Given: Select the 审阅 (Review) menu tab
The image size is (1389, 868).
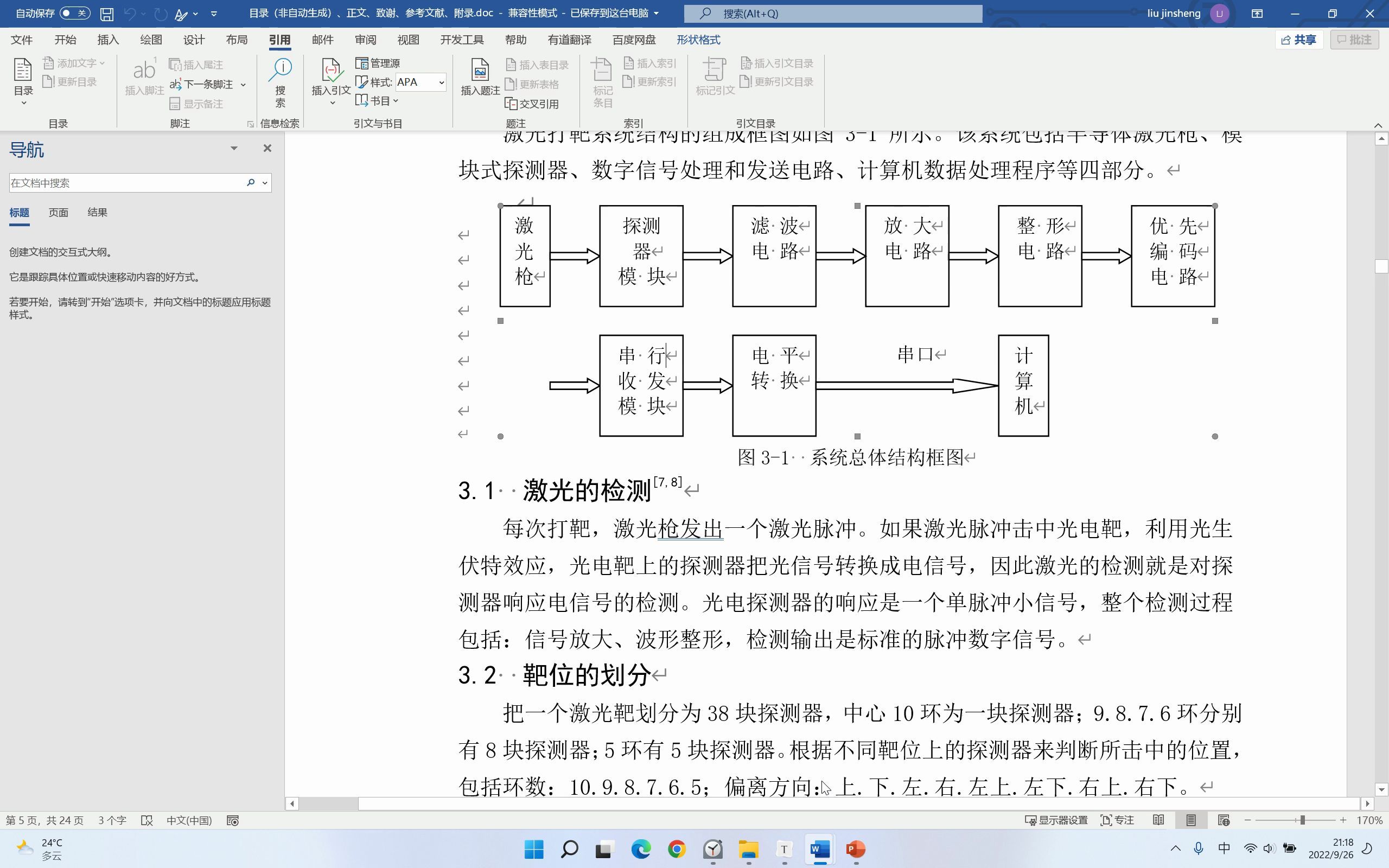Looking at the screenshot, I should point(365,39).
